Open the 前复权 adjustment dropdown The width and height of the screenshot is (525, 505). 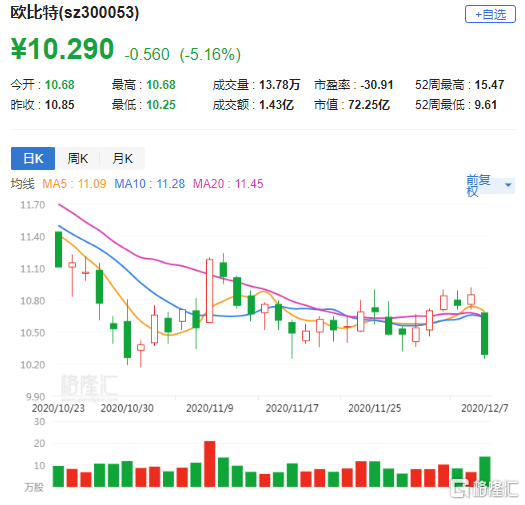point(490,185)
